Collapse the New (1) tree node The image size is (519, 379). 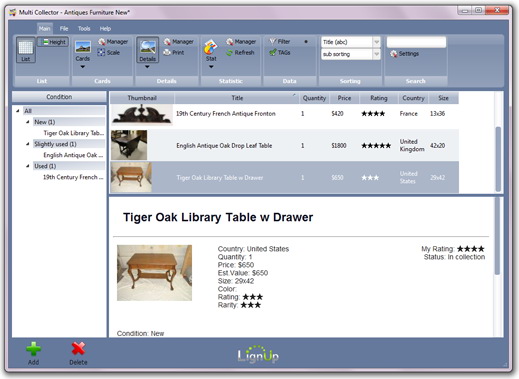coord(28,122)
